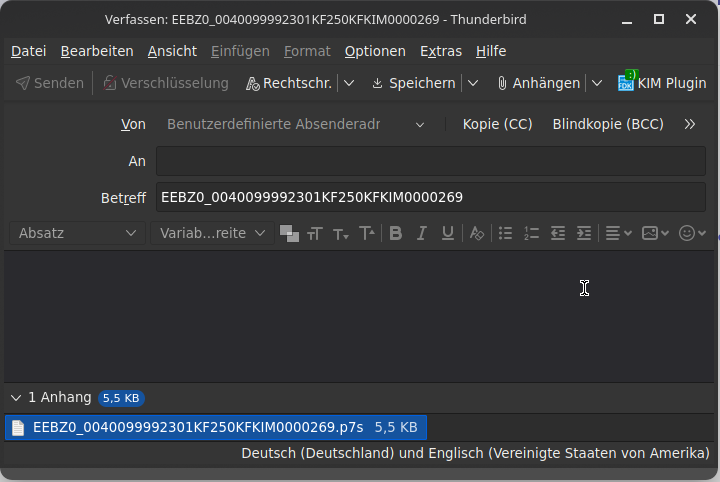Open the Ansicht menu
This screenshot has width=720, height=482.
(x=172, y=51)
